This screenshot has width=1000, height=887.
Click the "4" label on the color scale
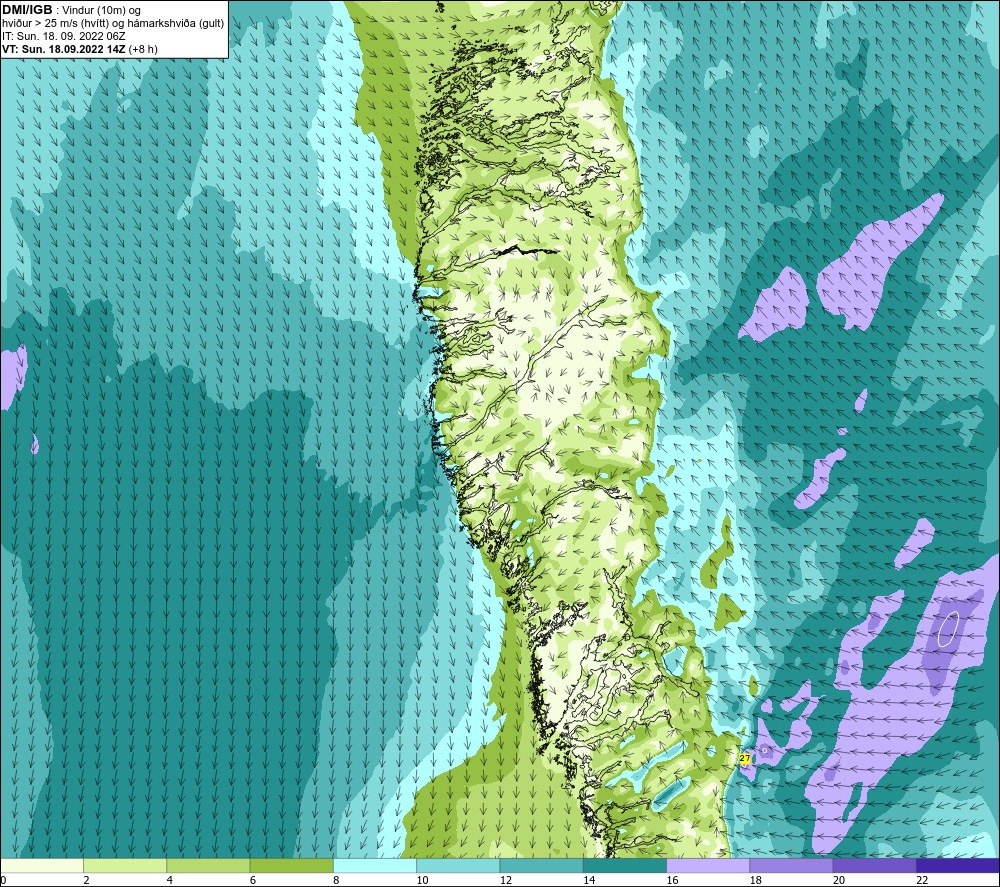coord(170,880)
